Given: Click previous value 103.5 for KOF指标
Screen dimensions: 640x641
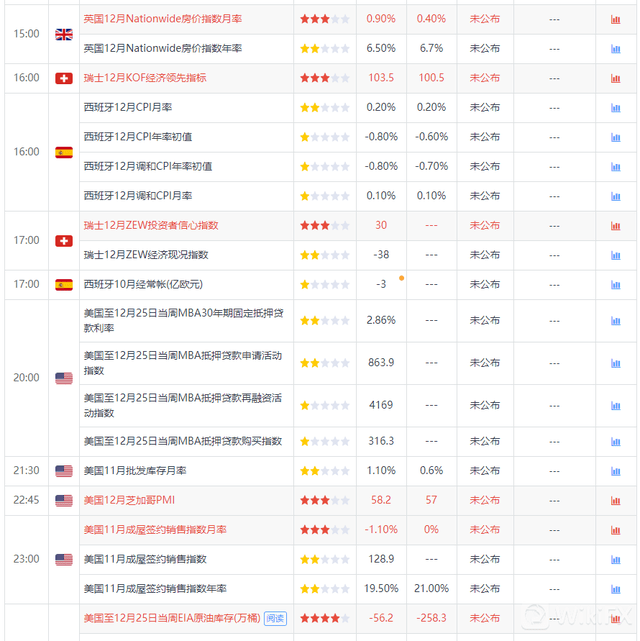Looking at the screenshot, I should pos(381,78).
